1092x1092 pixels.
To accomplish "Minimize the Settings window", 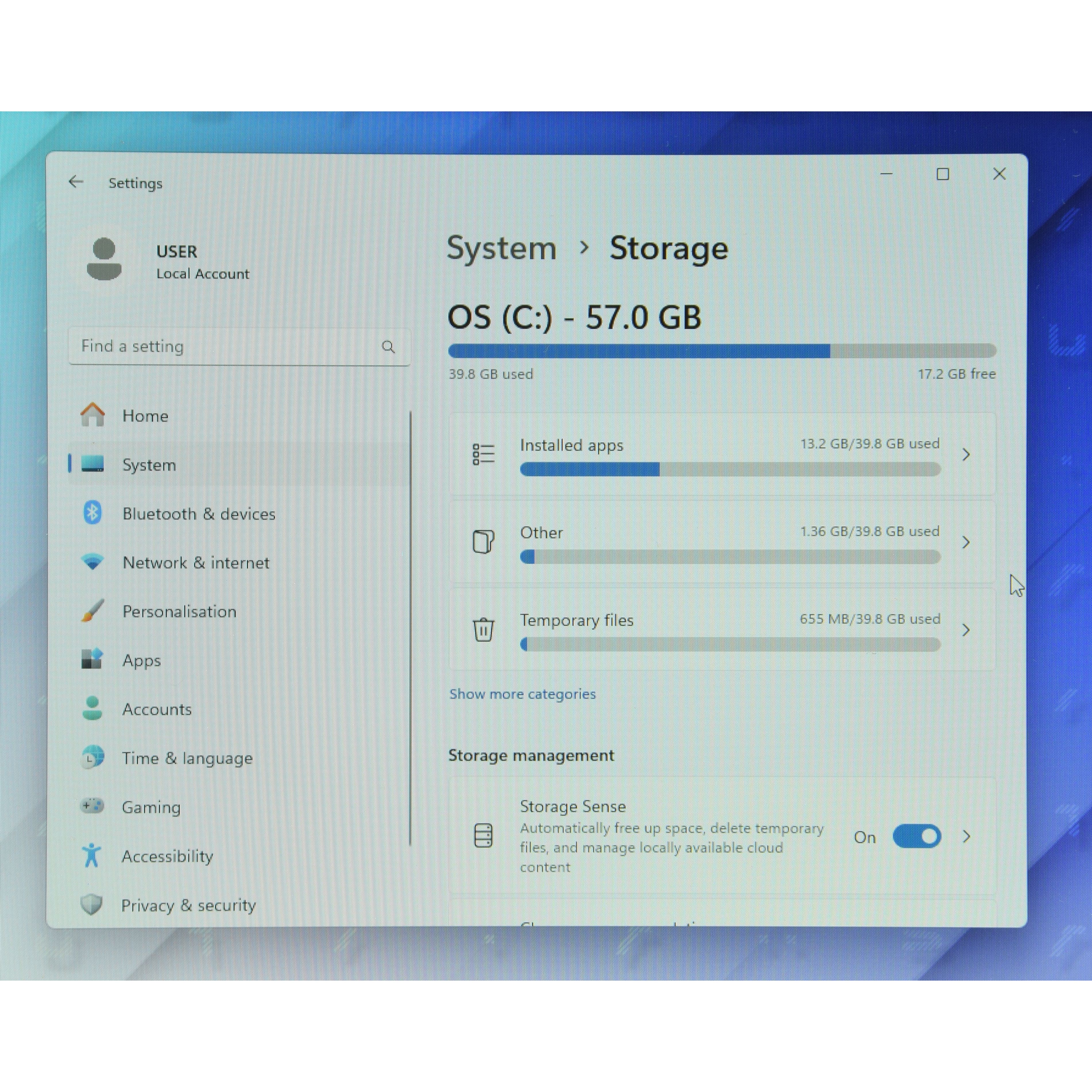I will [886, 174].
